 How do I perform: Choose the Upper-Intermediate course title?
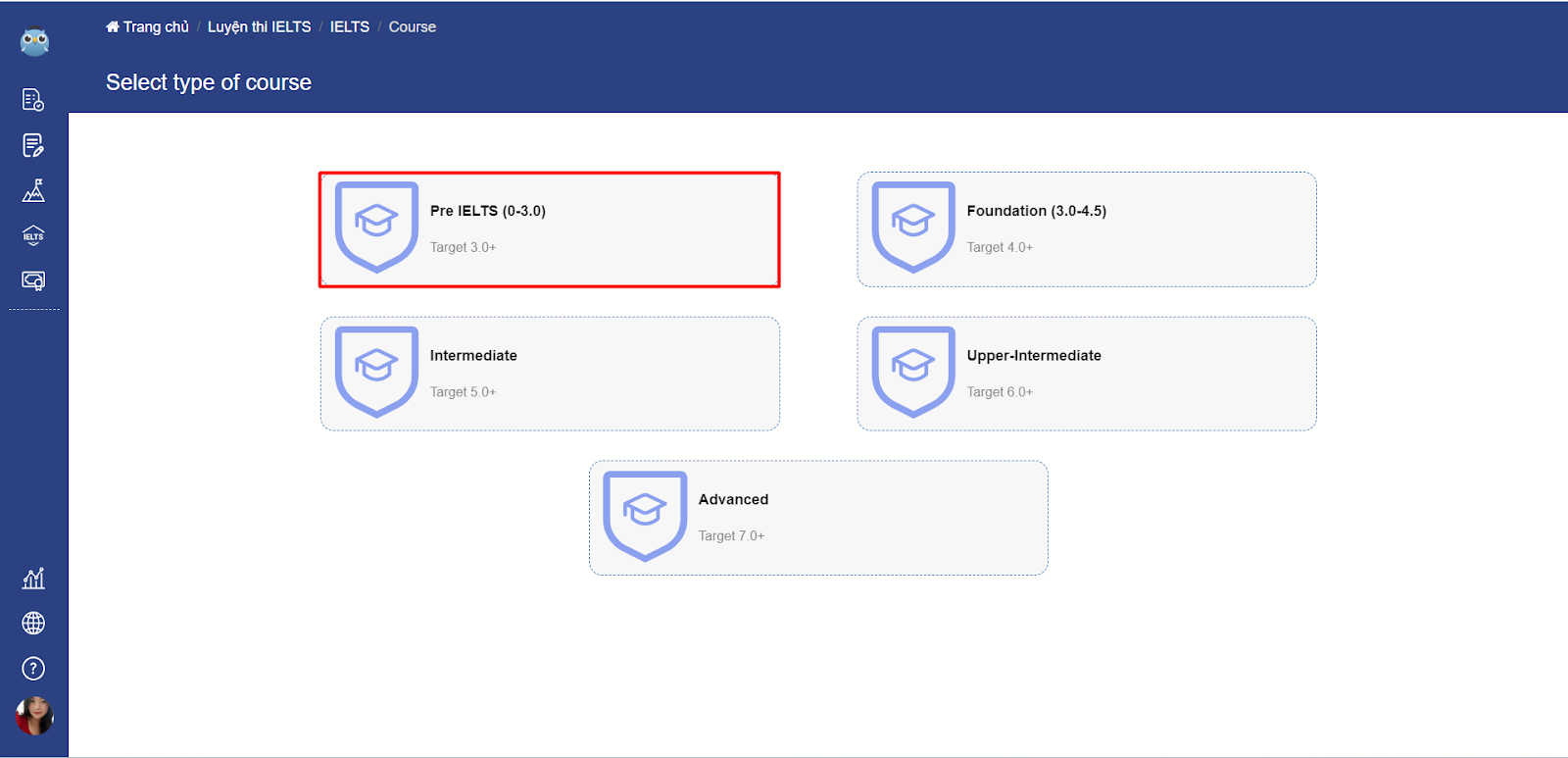pyautogui.click(x=1034, y=355)
